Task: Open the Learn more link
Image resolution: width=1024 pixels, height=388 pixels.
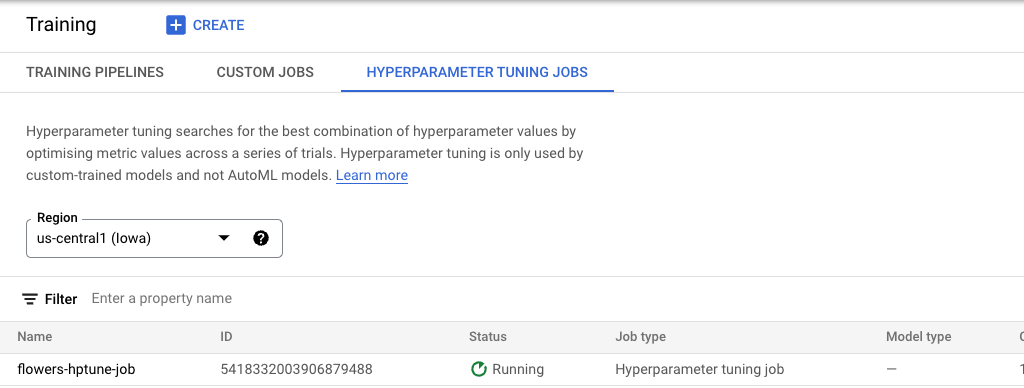Action: (372, 175)
